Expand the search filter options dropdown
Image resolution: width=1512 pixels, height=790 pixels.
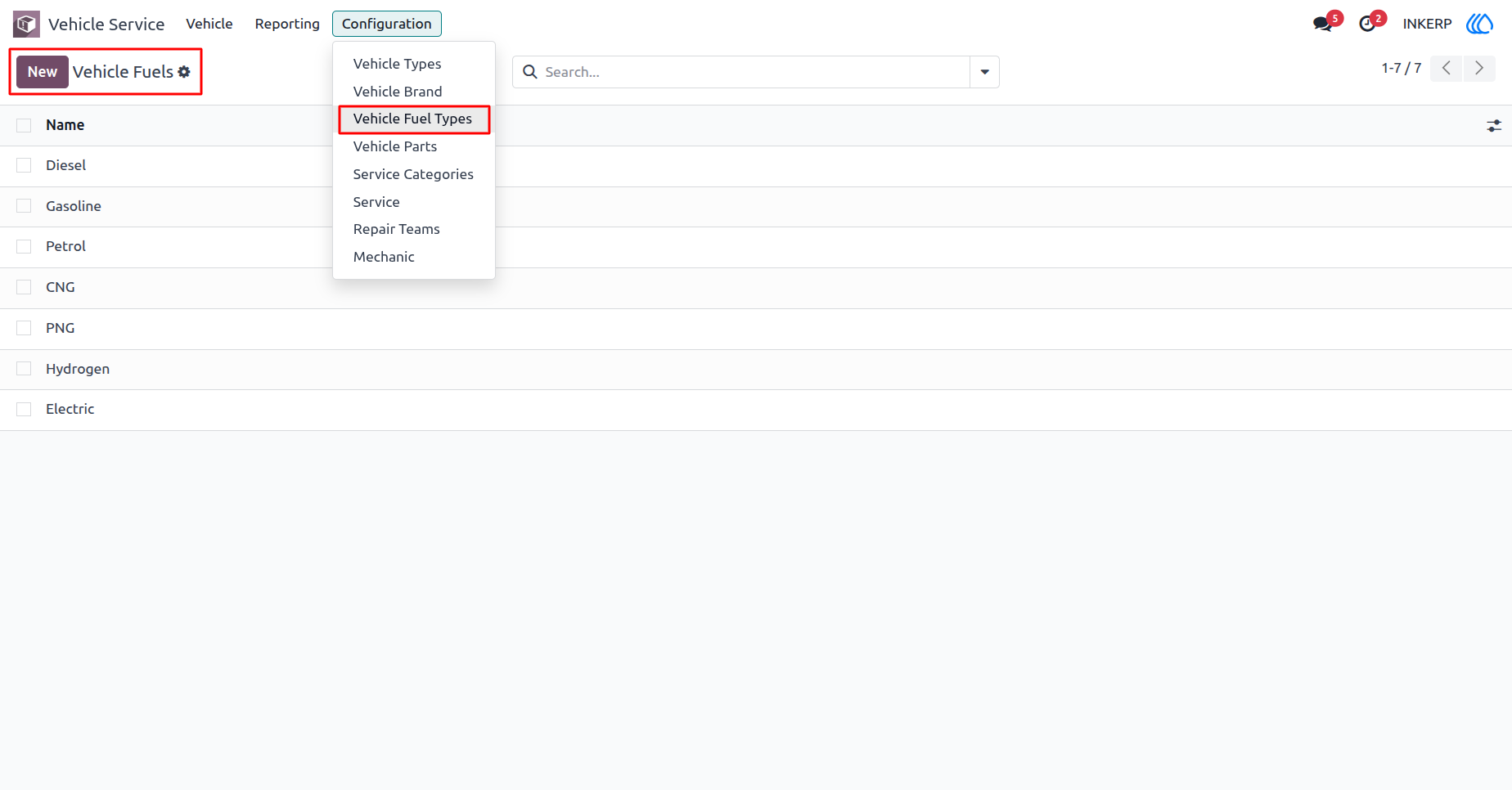pyautogui.click(x=984, y=72)
